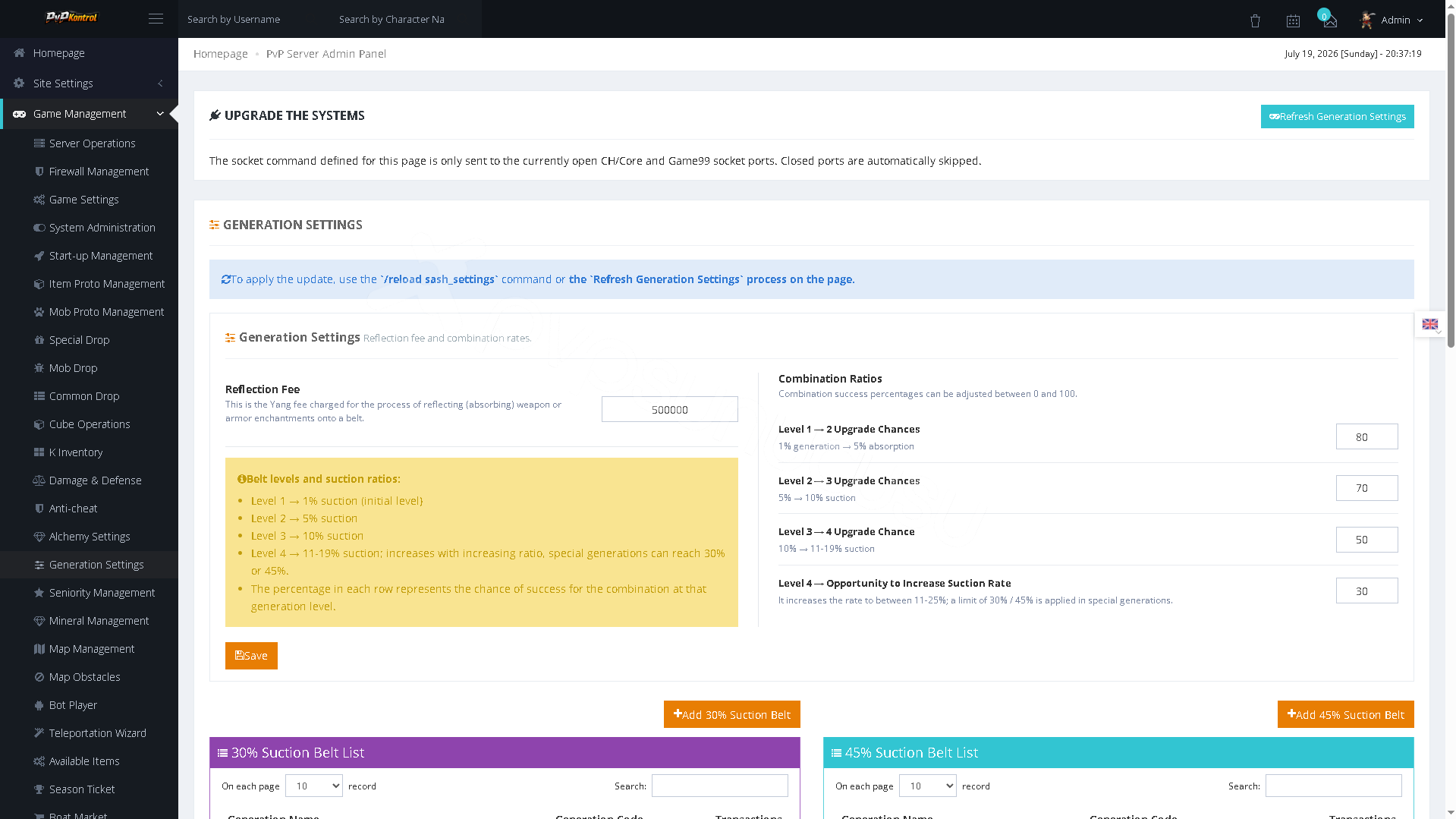Viewport: 1456px width, 819px height.
Task: Click Level 1→2 Upgrade Chances input
Action: 1366,436
